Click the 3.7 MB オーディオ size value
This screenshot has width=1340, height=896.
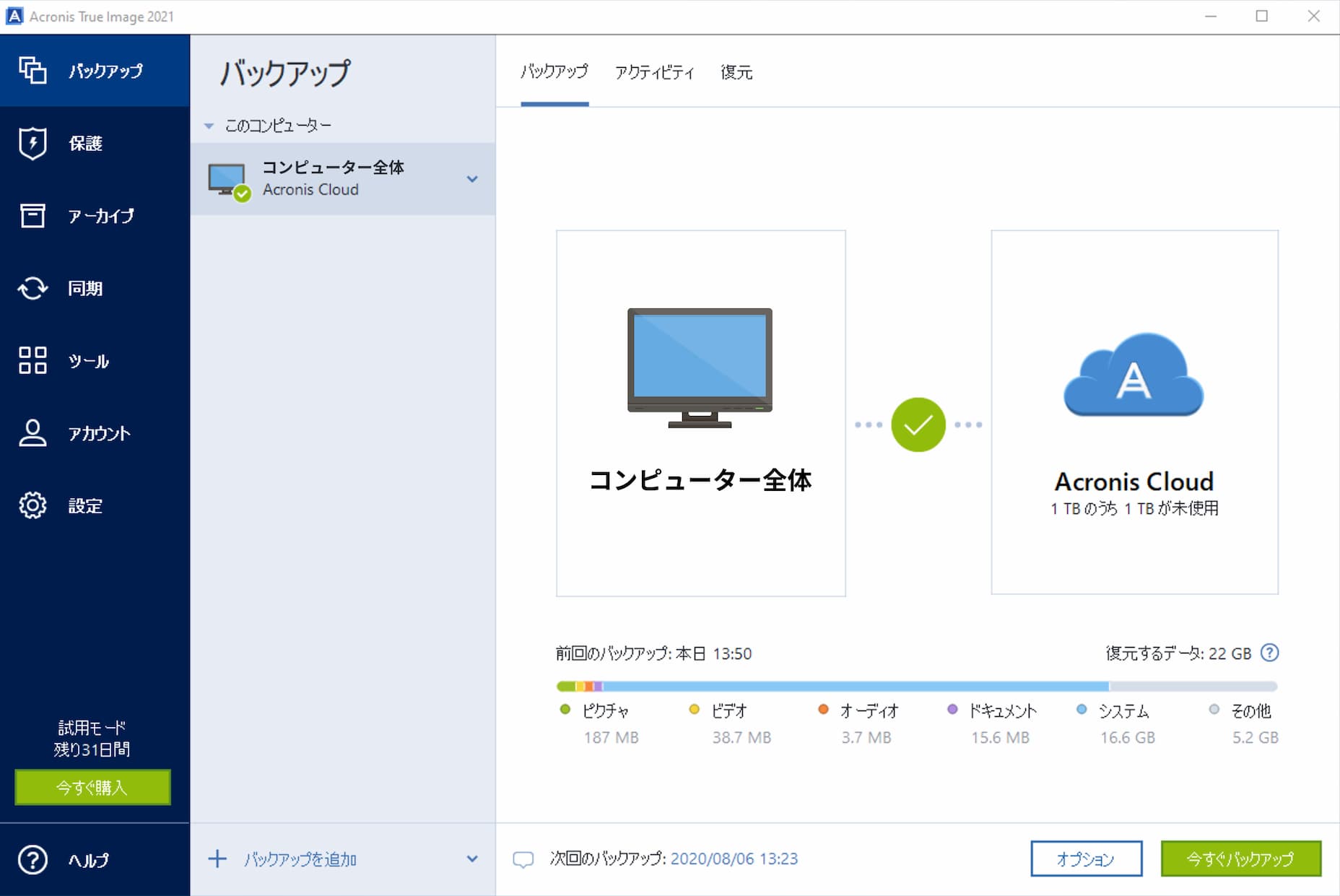(866, 737)
